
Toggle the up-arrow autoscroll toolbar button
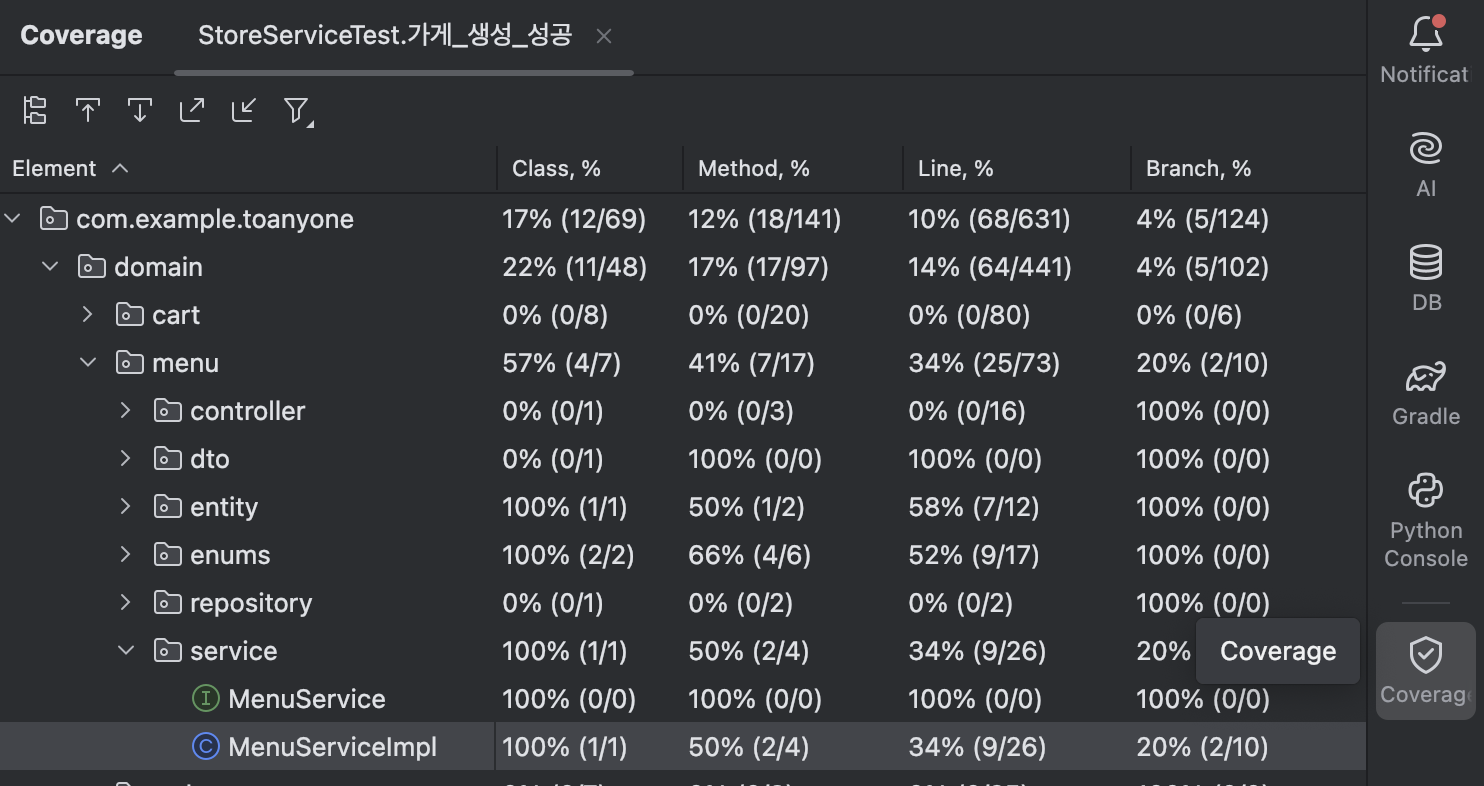(x=88, y=110)
